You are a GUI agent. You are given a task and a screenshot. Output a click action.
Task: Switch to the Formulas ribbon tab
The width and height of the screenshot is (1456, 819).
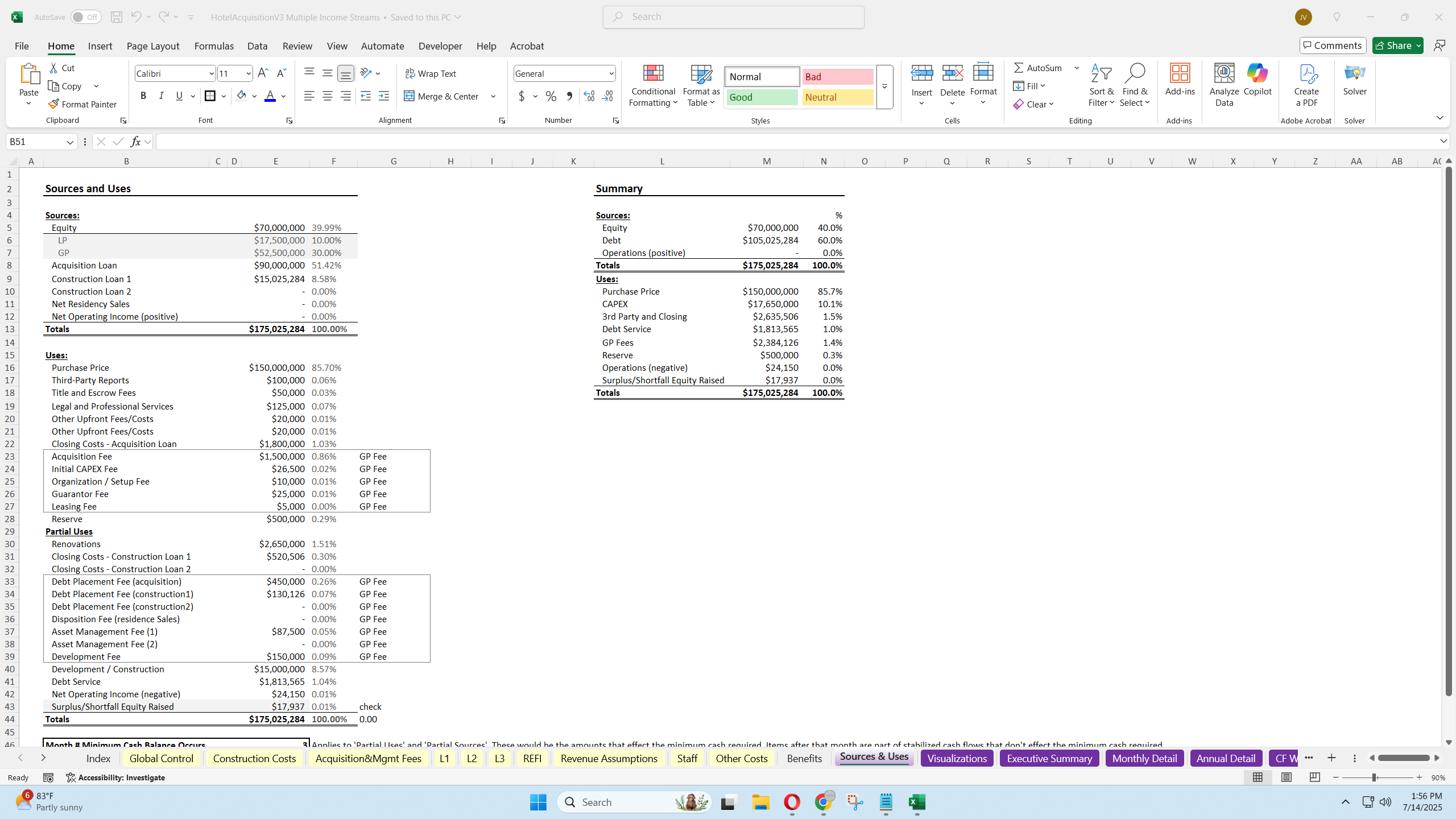click(213, 46)
